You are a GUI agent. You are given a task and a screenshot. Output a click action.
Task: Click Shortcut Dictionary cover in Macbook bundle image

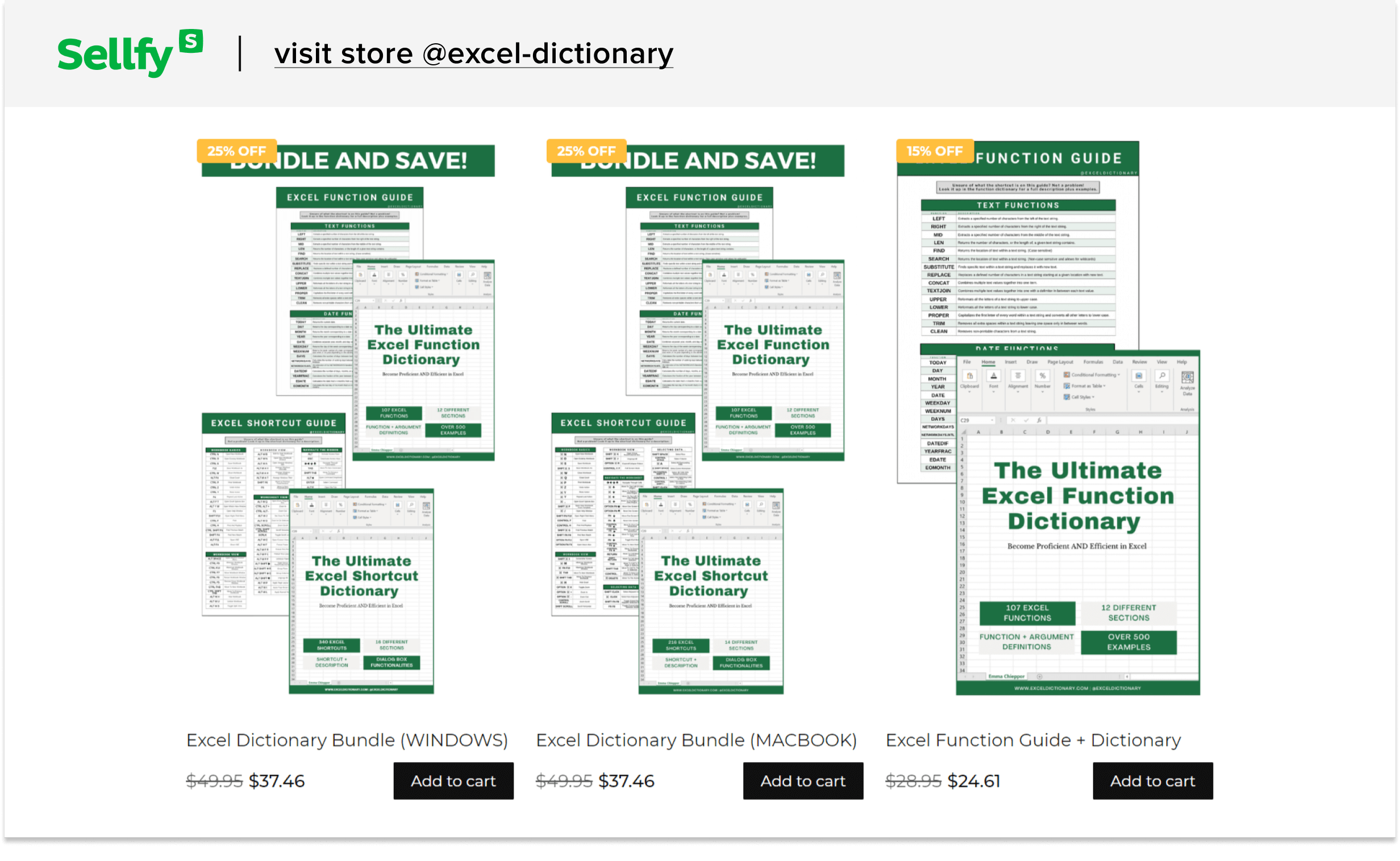pos(711,591)
